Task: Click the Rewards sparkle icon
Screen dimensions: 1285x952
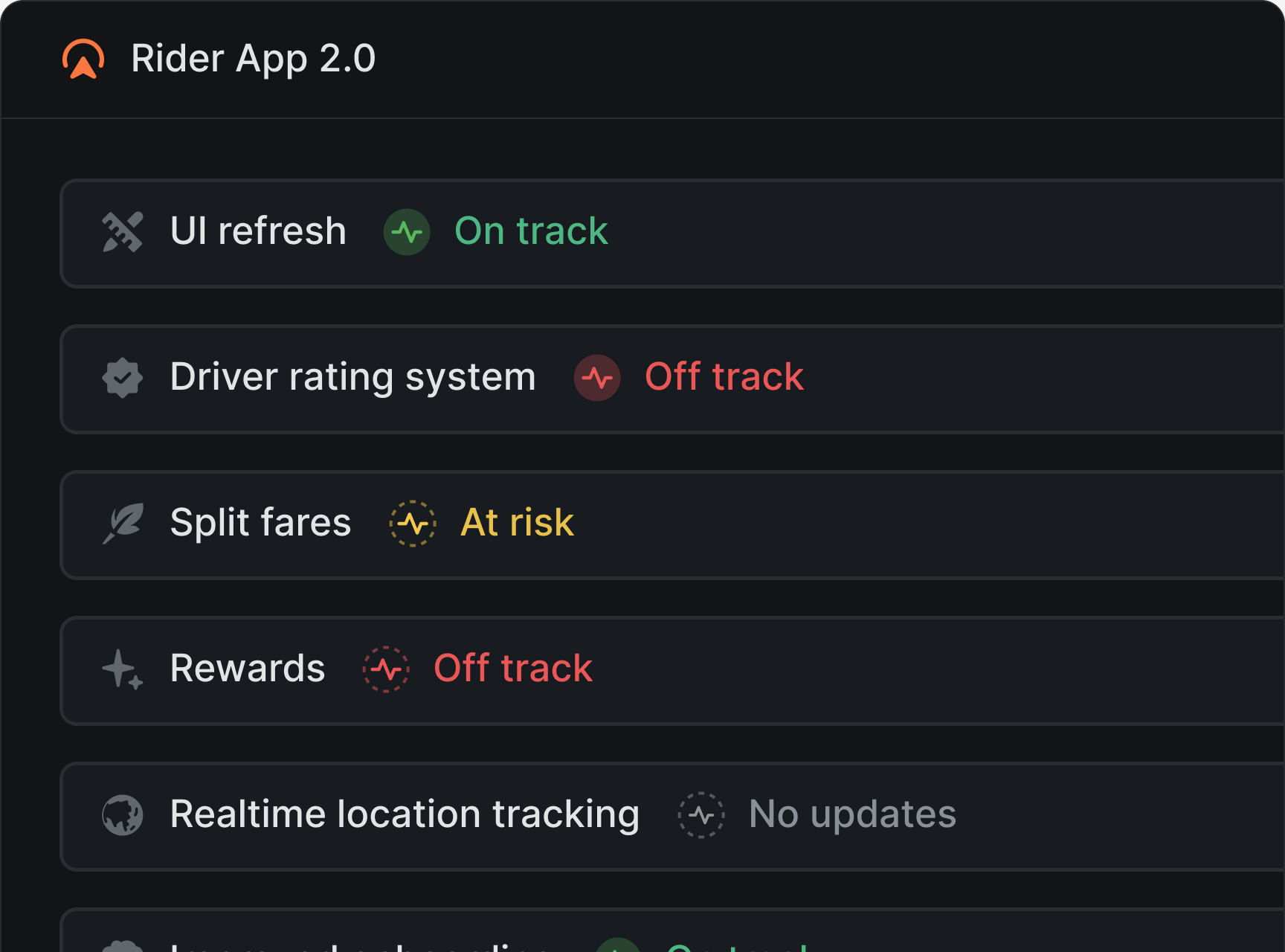Action: tap(123, 669)
